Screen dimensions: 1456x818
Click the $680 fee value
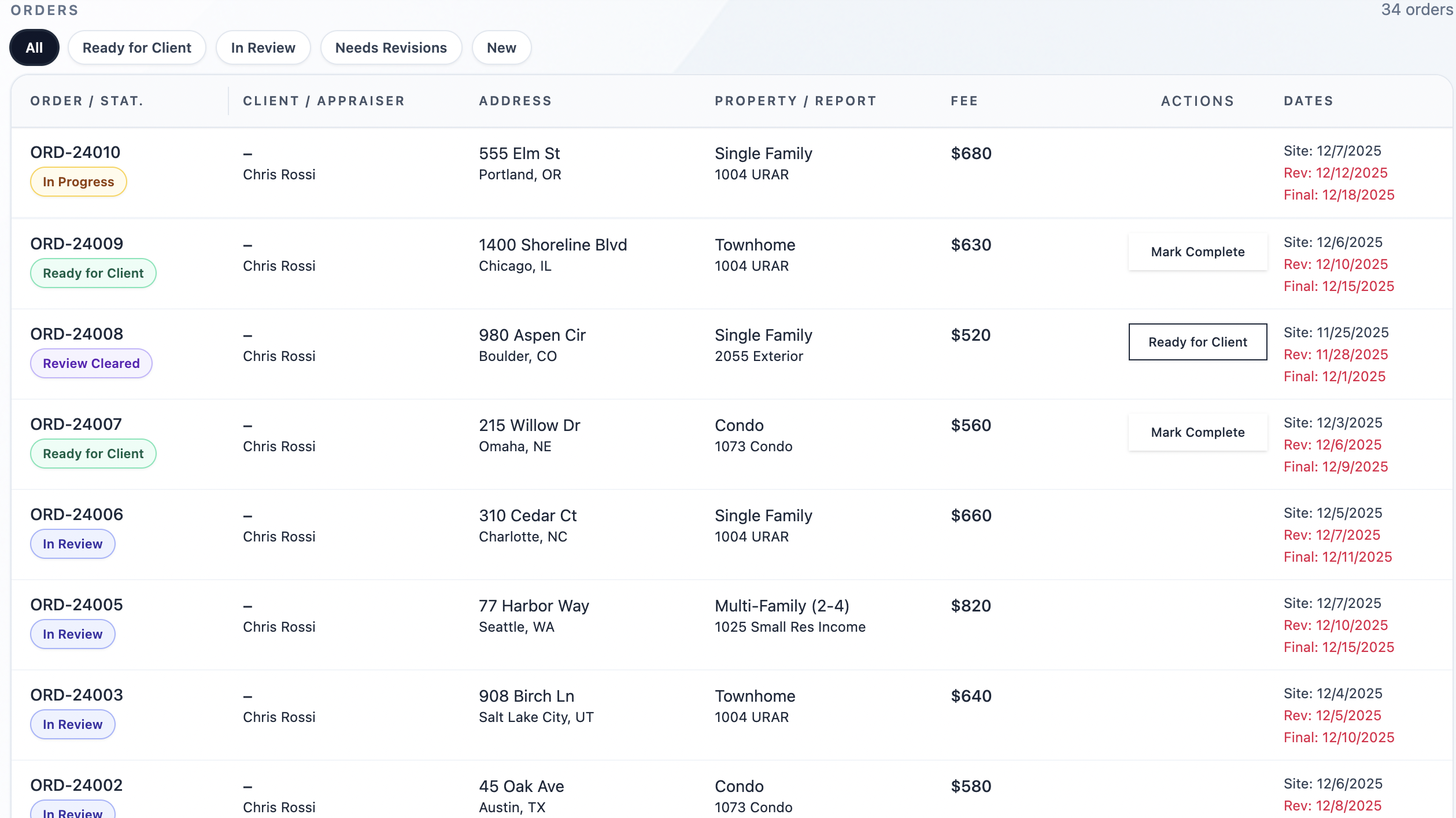click(x=971, y=153)
